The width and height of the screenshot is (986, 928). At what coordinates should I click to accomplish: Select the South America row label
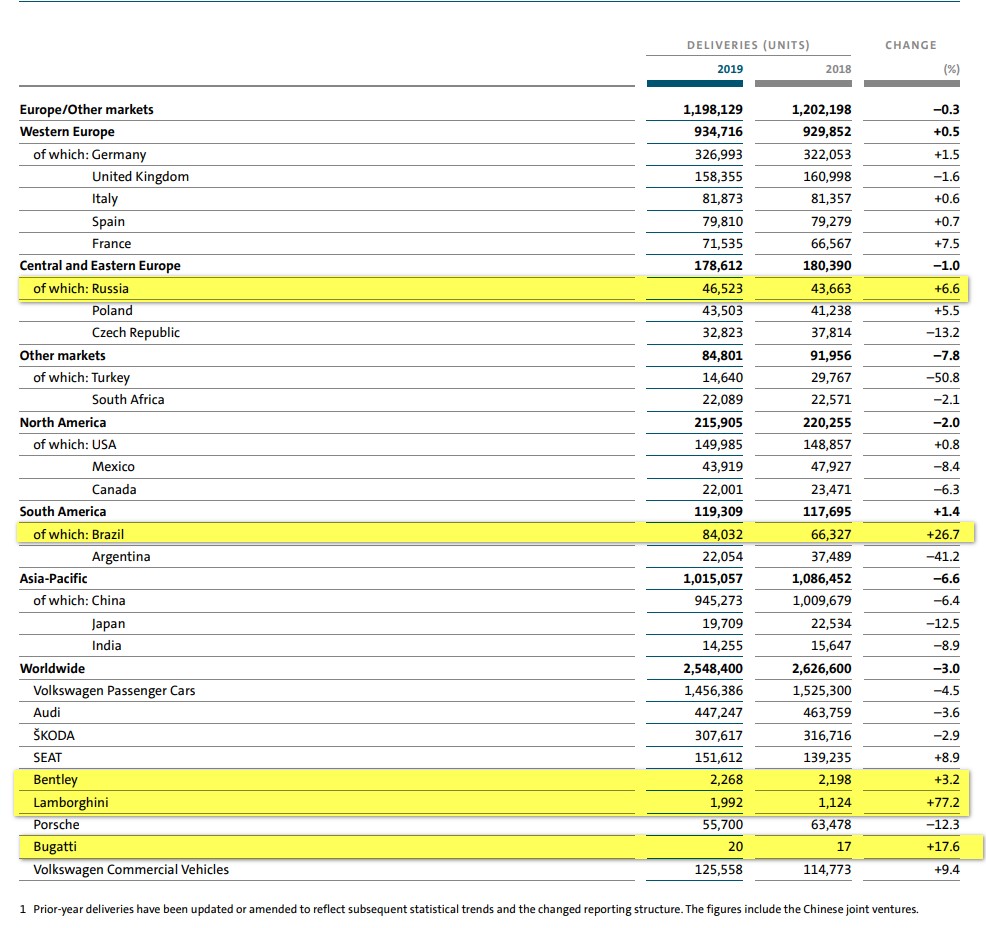(x=63, y=511)
